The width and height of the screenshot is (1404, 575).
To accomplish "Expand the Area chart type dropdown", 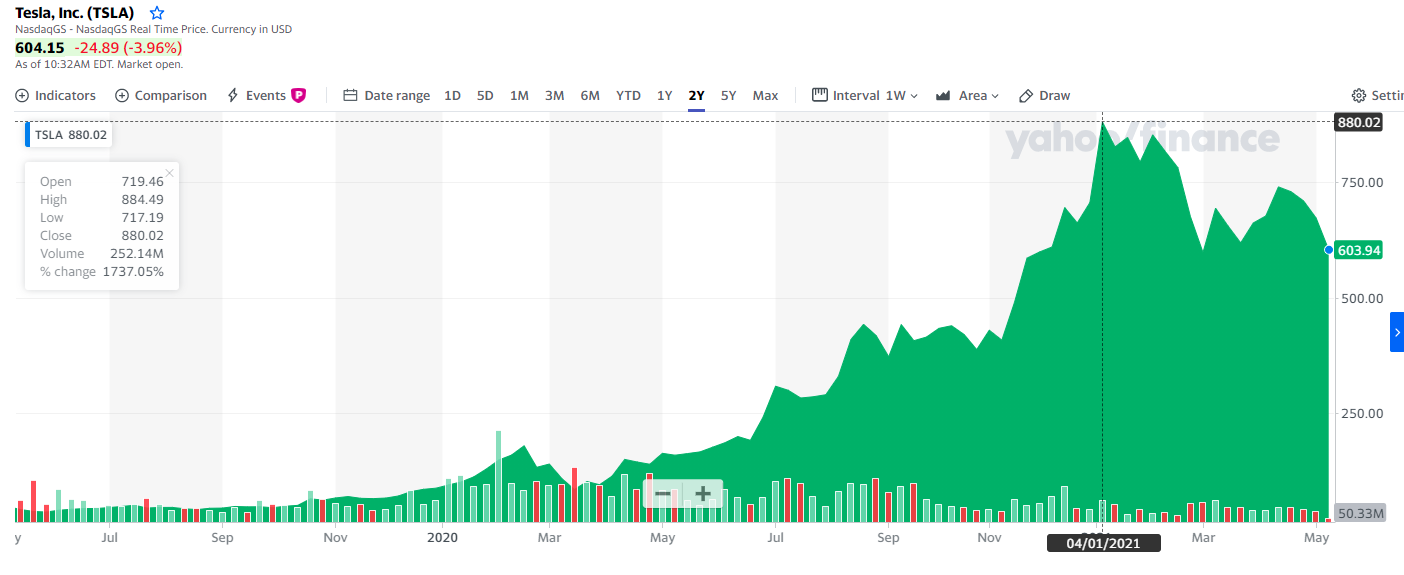I will pyautogui.click(x=967, y=96).
